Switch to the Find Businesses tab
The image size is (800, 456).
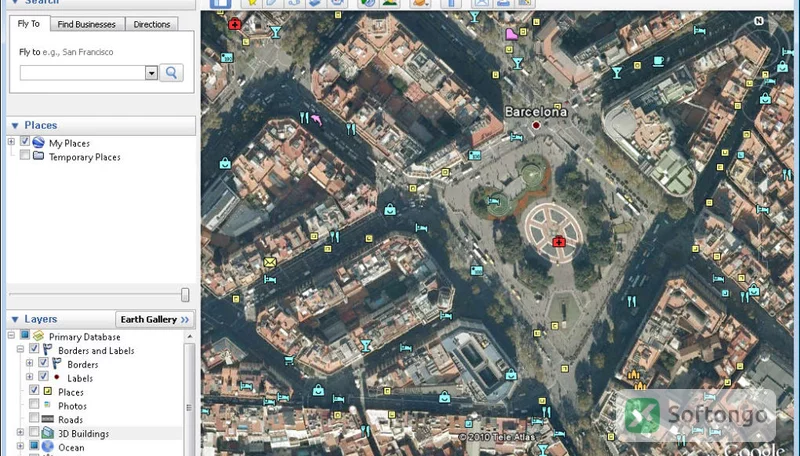coord(86,24)
